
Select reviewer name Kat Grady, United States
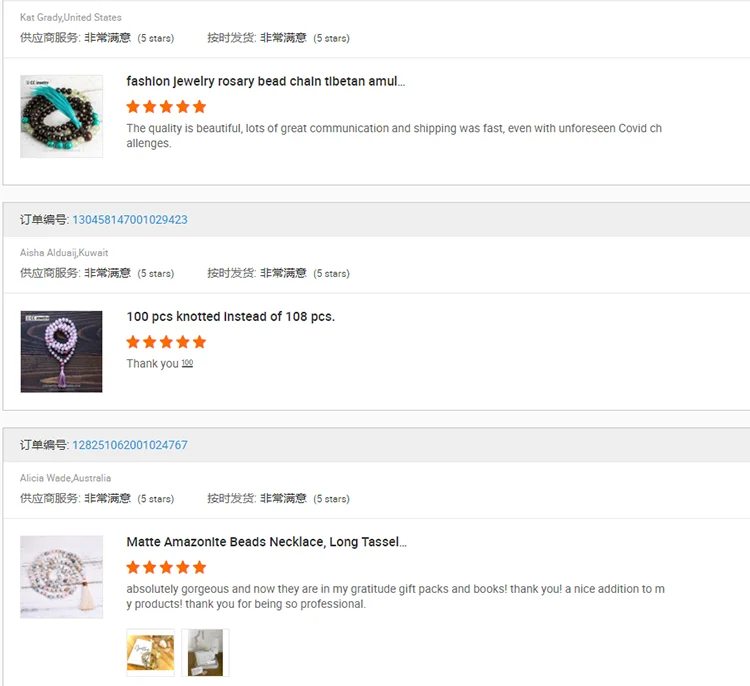point(71,17)
